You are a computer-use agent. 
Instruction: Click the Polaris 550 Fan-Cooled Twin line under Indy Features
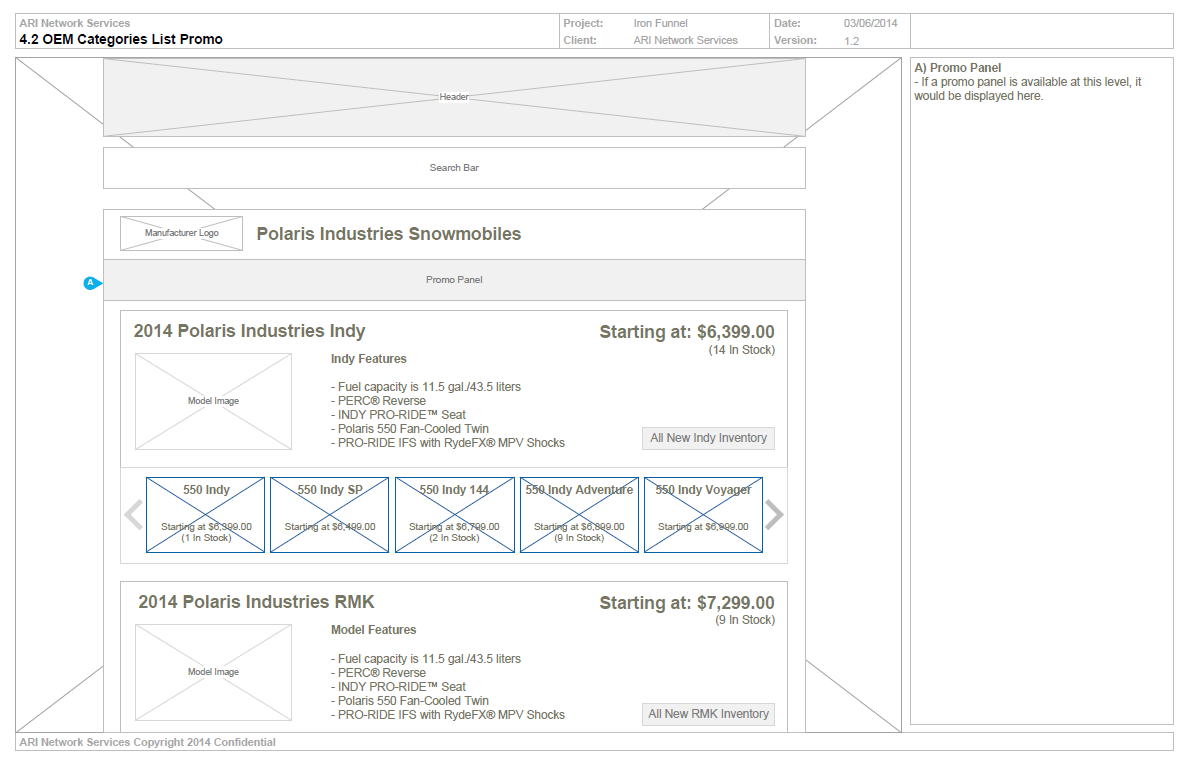coord(410,429)
